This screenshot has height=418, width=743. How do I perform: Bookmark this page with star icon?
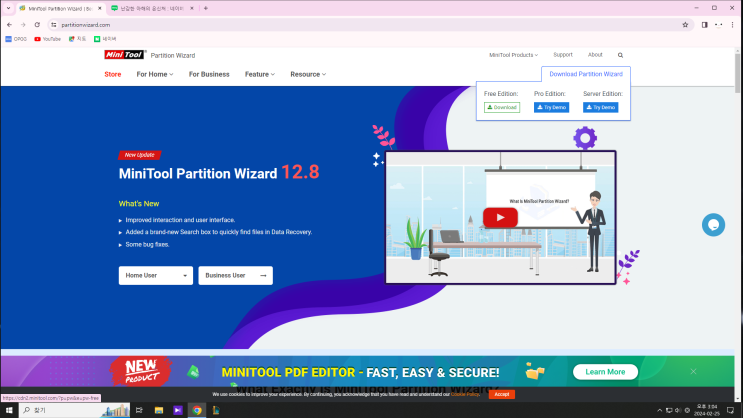pos(685,25)
